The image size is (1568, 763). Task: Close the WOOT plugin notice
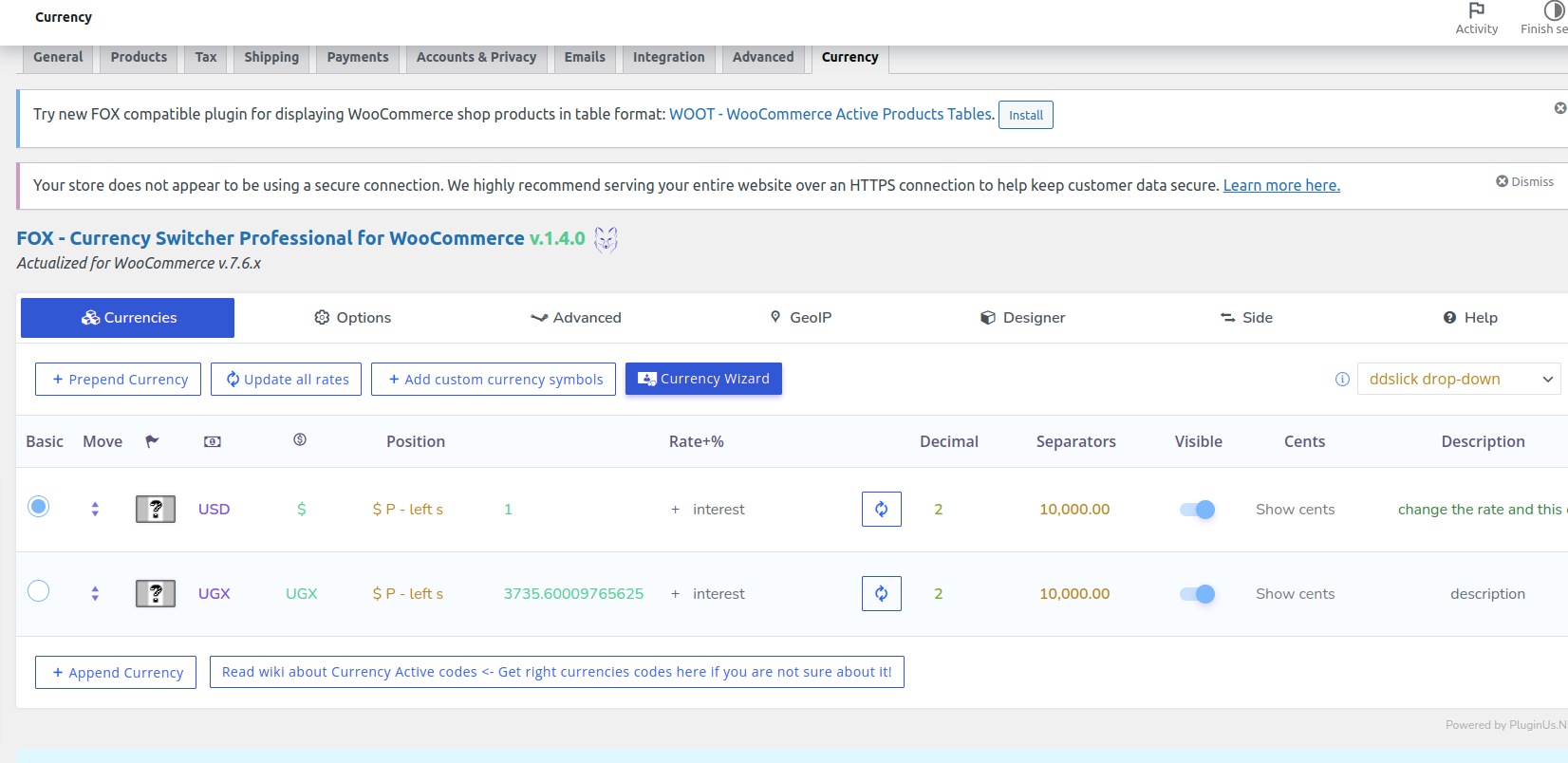click(1559, 108)
